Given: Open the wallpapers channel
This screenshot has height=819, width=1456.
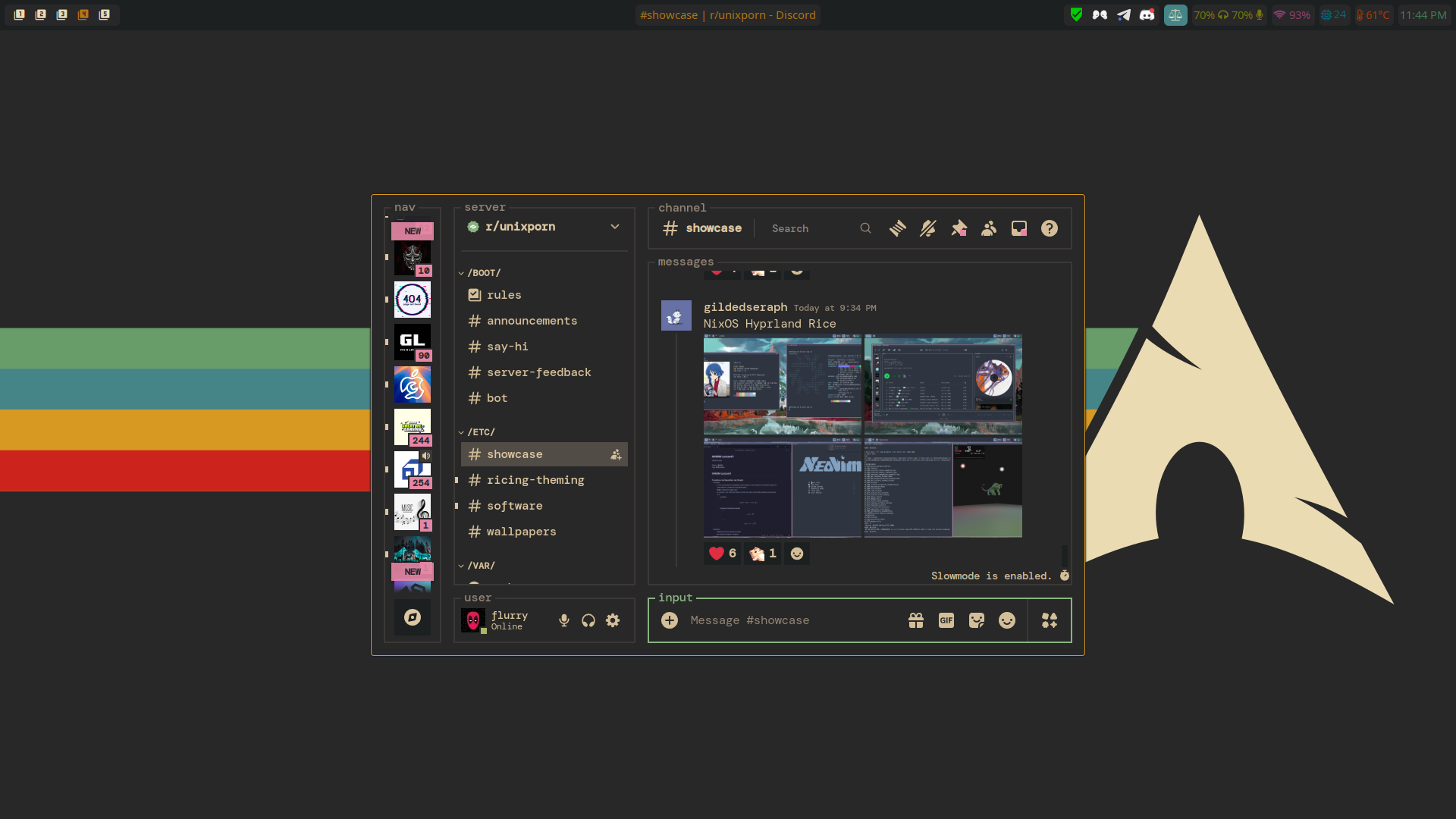Looking at the screenshot, I should (x=521, y=531).
